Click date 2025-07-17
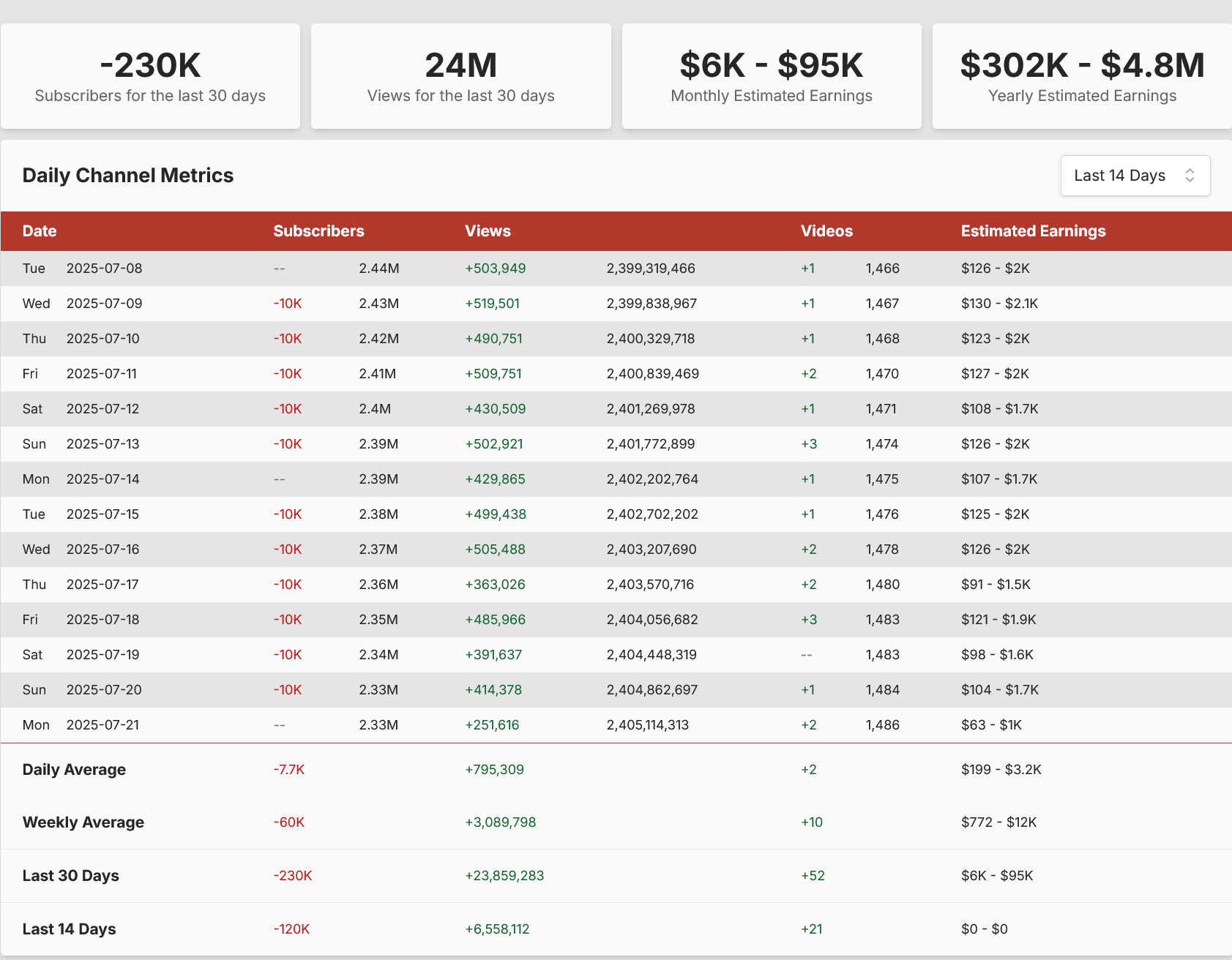Screen dimensions: 1232x960 pyautogui.click(x=102, y=585)
